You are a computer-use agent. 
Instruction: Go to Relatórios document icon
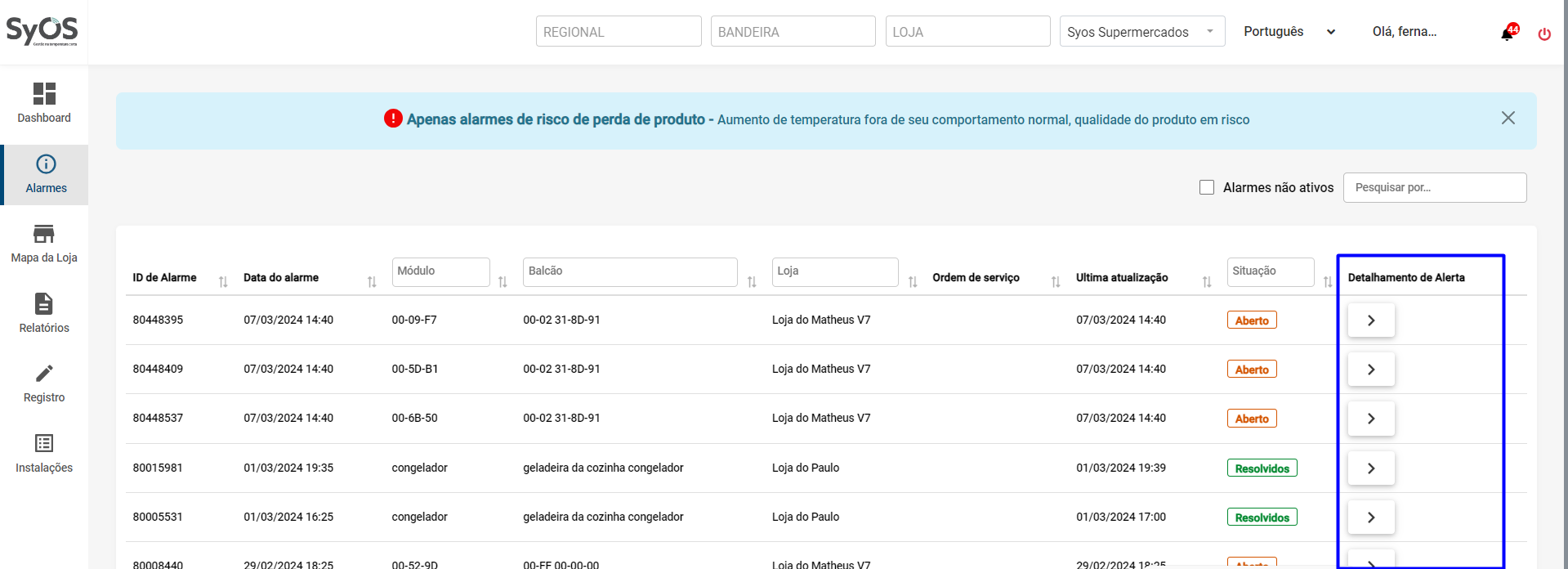pos(44,304)
